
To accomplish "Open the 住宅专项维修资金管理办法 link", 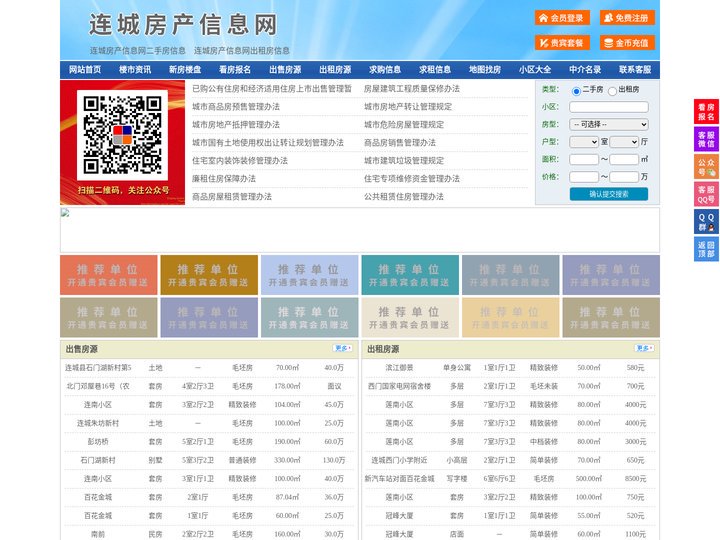I will click(412, 179).
